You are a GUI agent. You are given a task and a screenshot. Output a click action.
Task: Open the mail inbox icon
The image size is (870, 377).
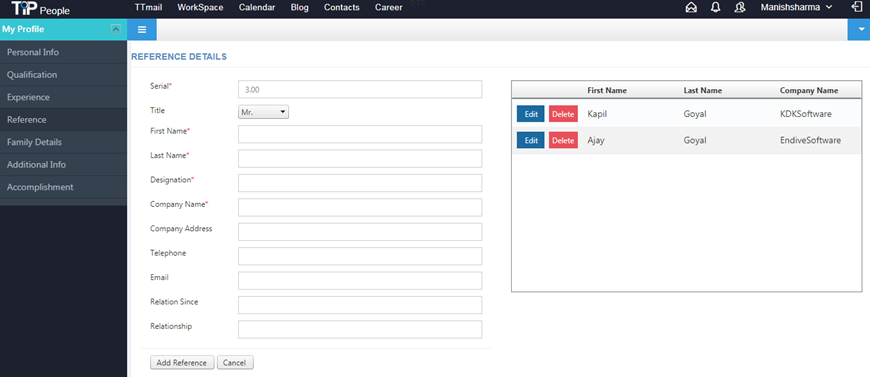691,8
